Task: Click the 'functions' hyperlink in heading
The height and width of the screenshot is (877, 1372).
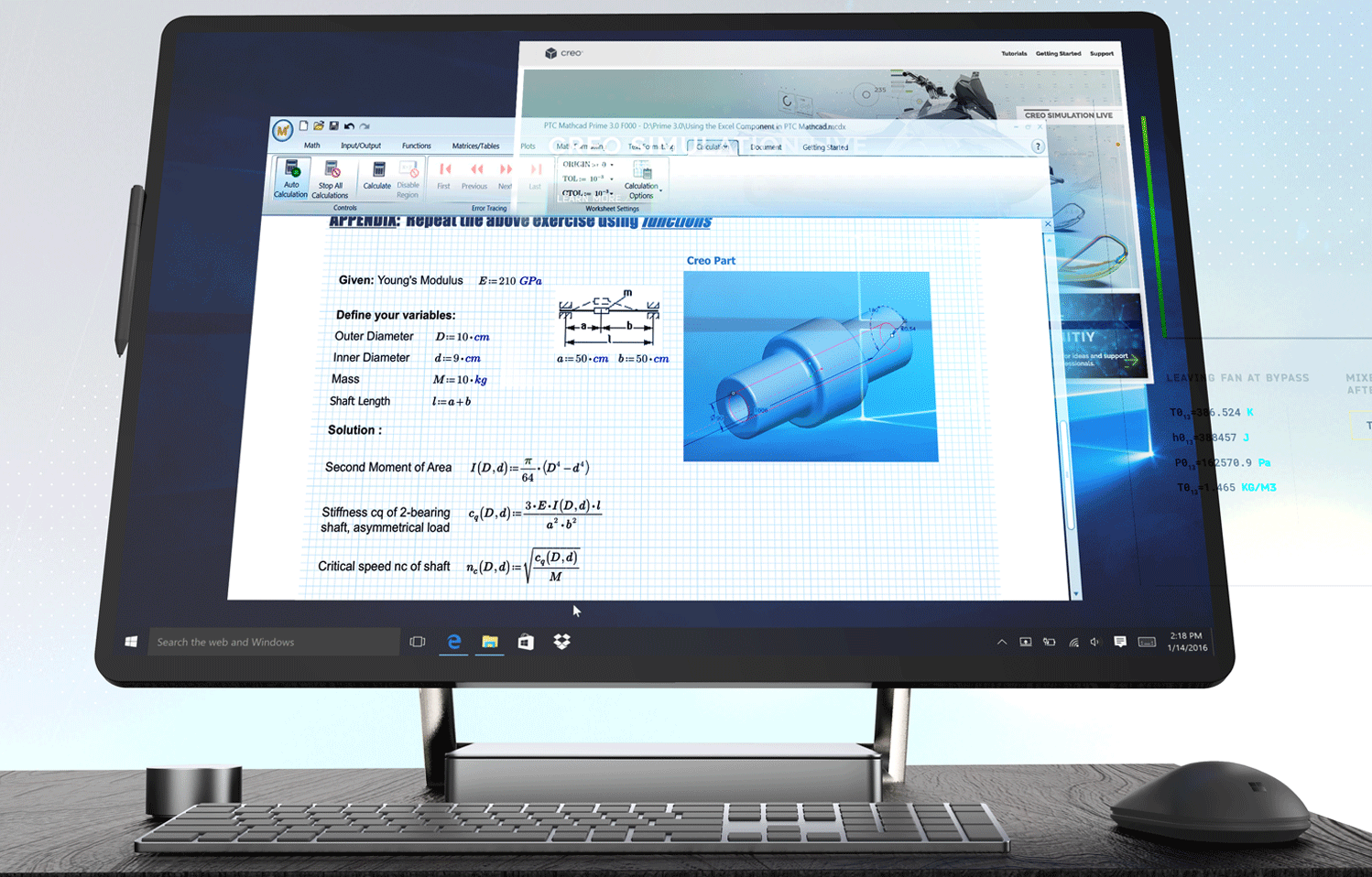Action: [676, 222]
